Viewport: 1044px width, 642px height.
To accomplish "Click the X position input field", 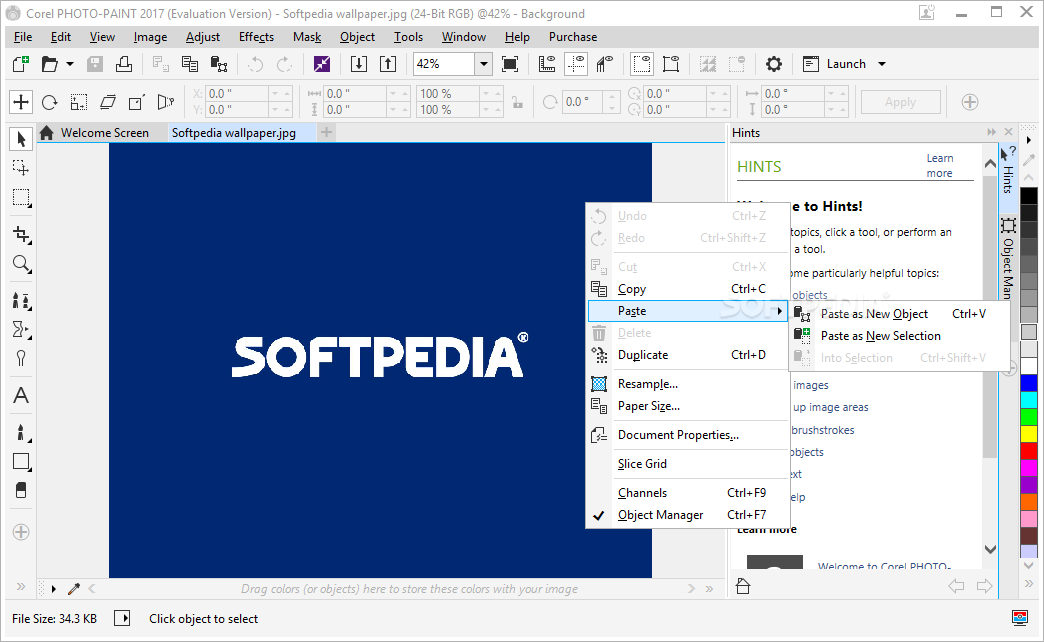I will (x=236, y=94).
